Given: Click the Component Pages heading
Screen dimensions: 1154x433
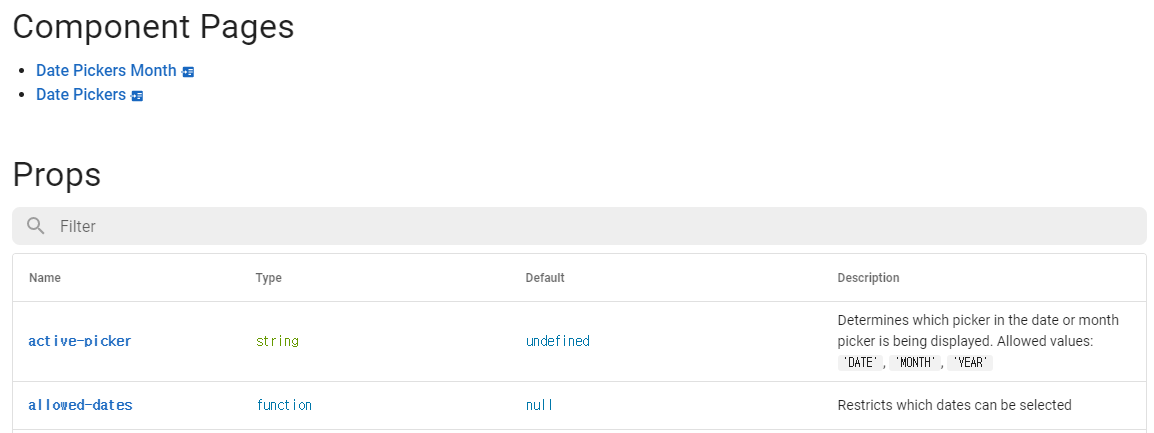Looking at the screenshot, I should pos(153,27).
